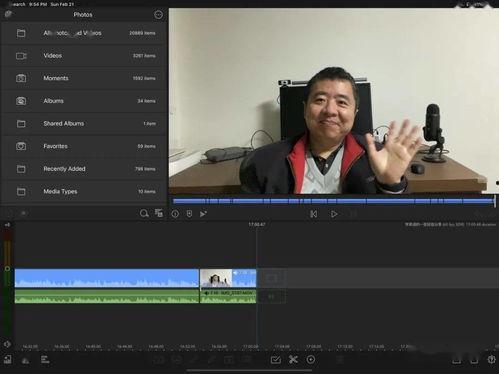
Task: Open the import media icon in bottom toolbar
Action: tap(26, 360)
